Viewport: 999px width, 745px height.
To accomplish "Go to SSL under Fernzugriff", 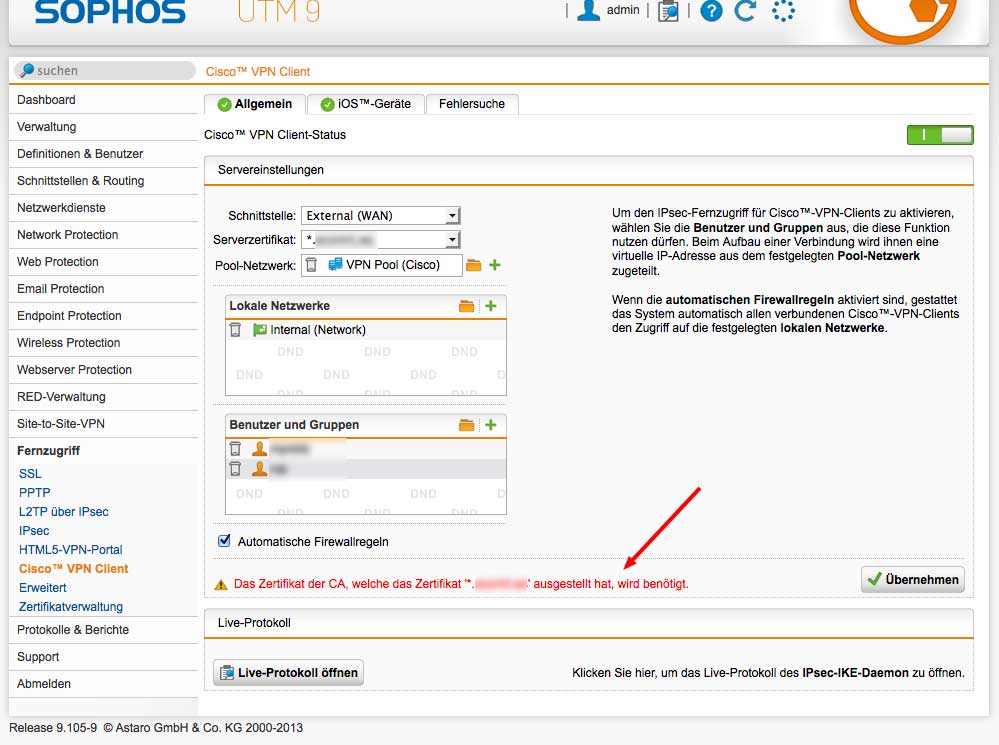I will 30,474.
